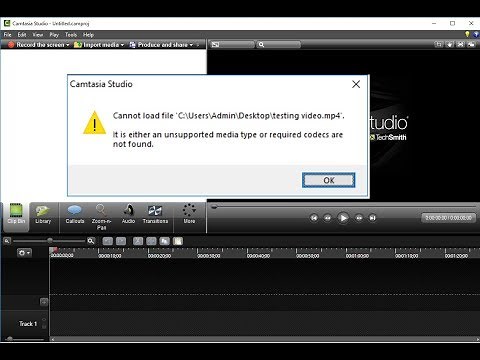The width and height of the screenshot is (480, 360).
Task: Open the Play menu
Action: 54,35
